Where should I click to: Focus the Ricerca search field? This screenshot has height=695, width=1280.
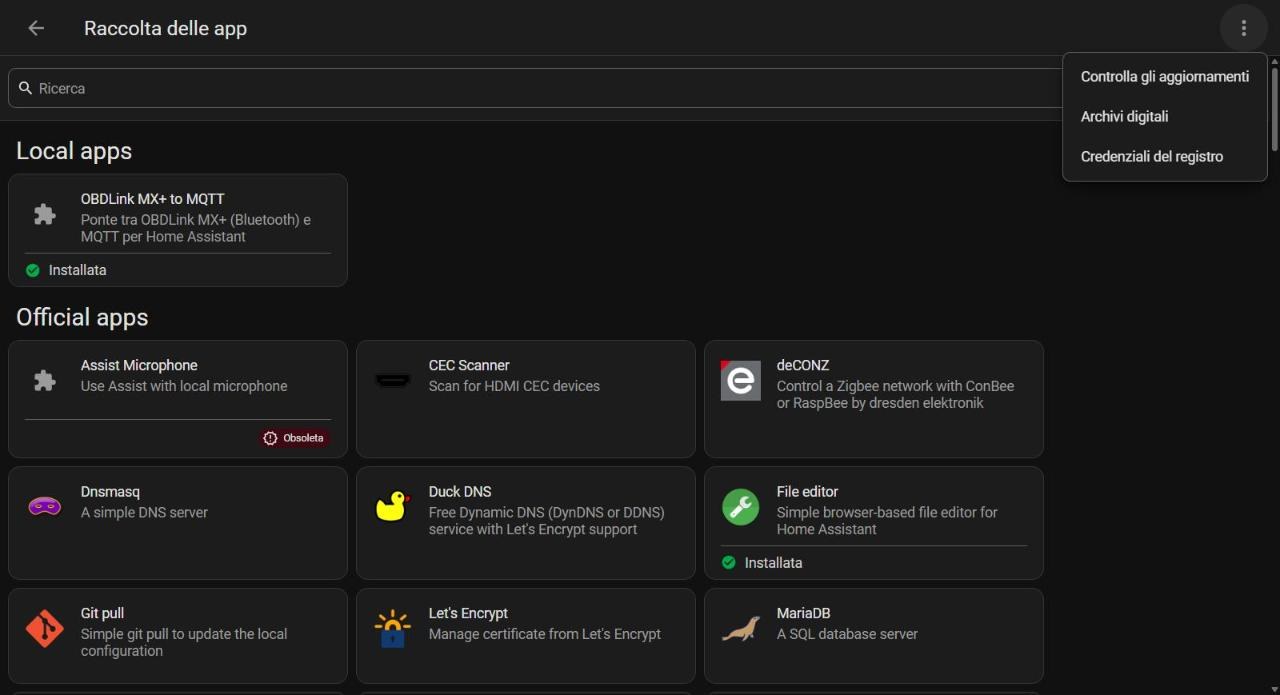tap(535, 88)
